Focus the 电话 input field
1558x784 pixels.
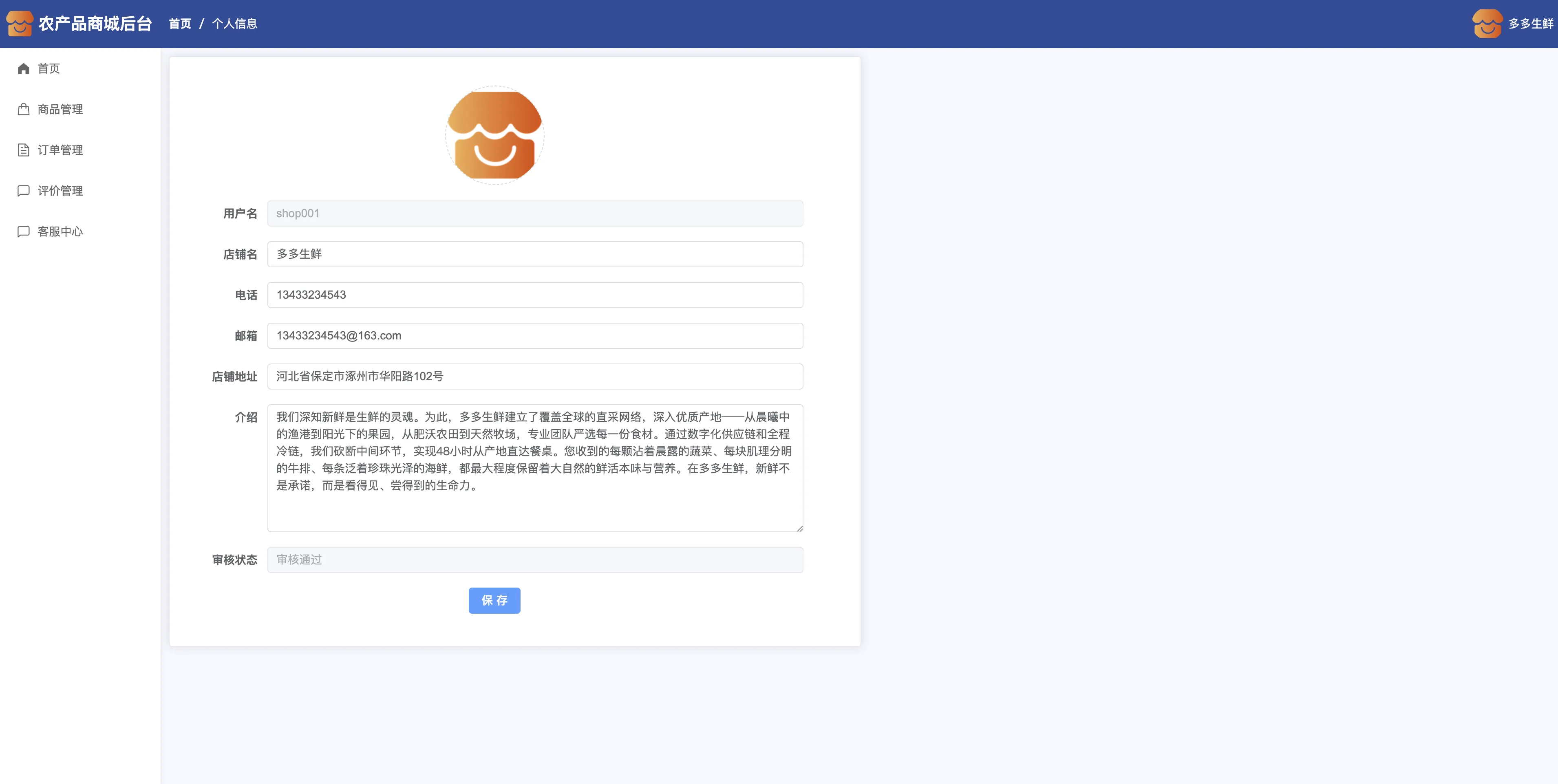click(535, 295)
